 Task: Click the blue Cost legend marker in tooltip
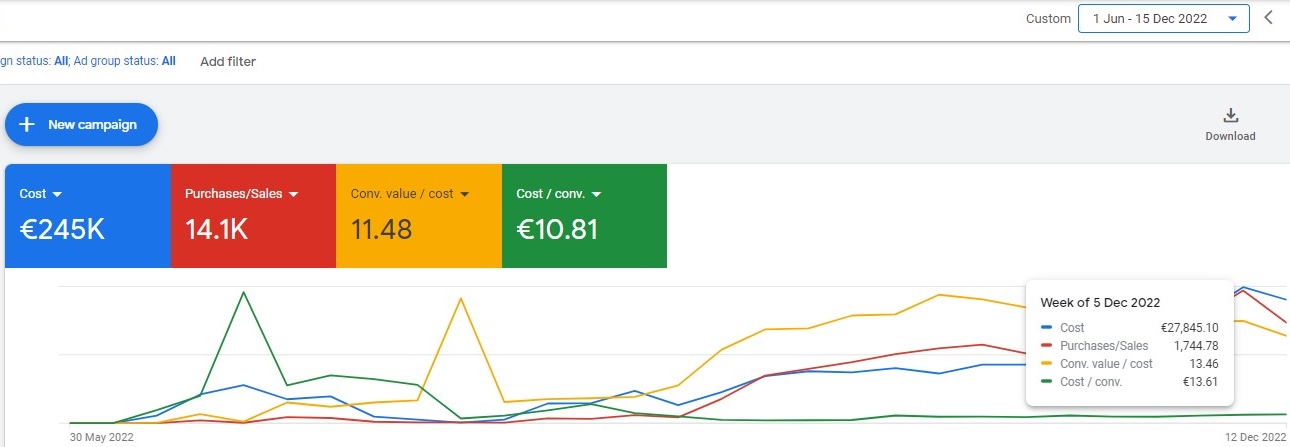click(x=1046, y=328)
